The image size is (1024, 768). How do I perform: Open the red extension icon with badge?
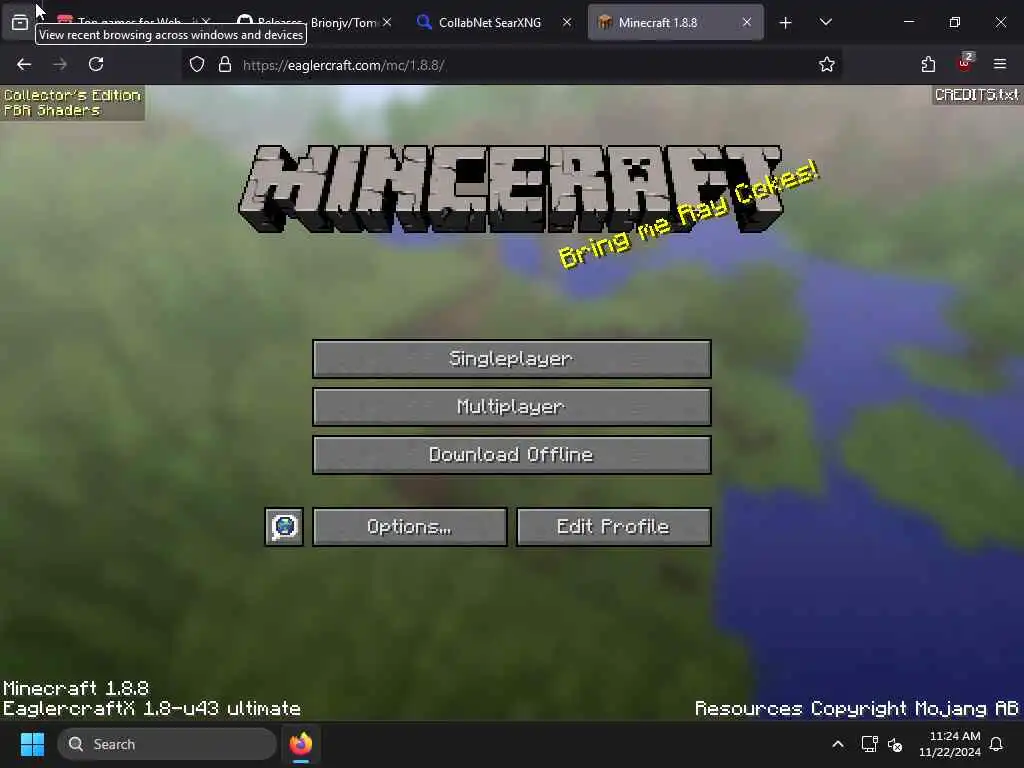[x=965, y=63]
